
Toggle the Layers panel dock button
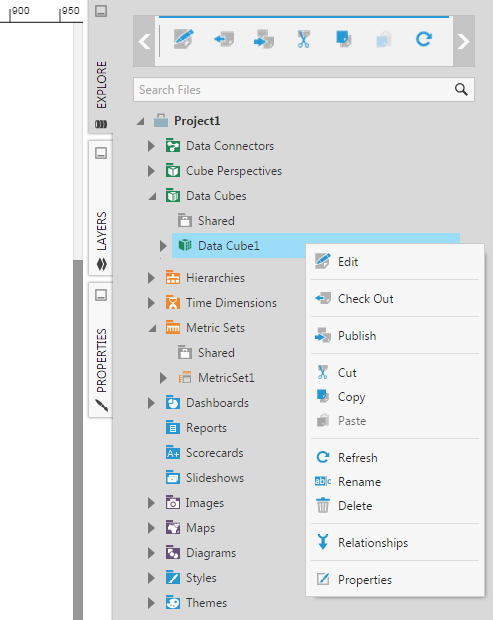coord(101,153)
